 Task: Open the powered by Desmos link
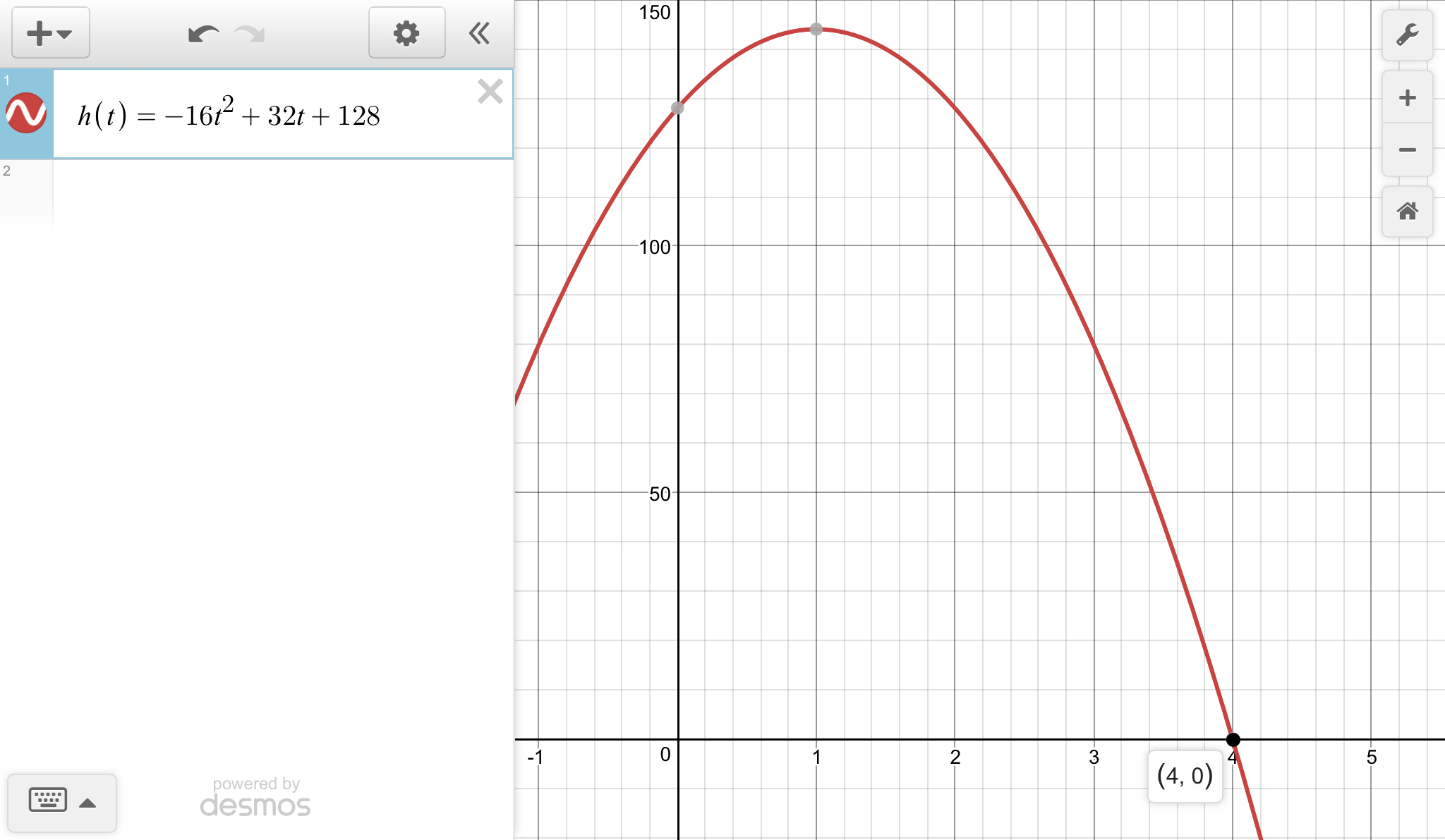pos(255,798)
